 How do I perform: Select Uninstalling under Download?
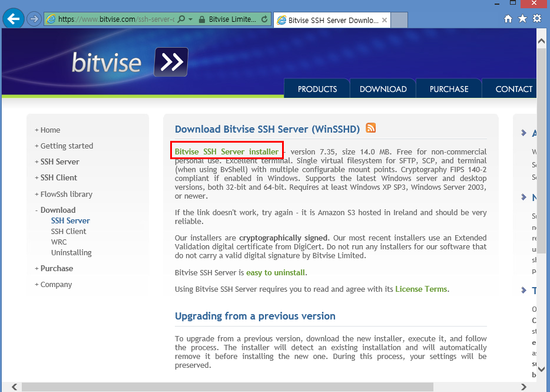tap(71, 252)
